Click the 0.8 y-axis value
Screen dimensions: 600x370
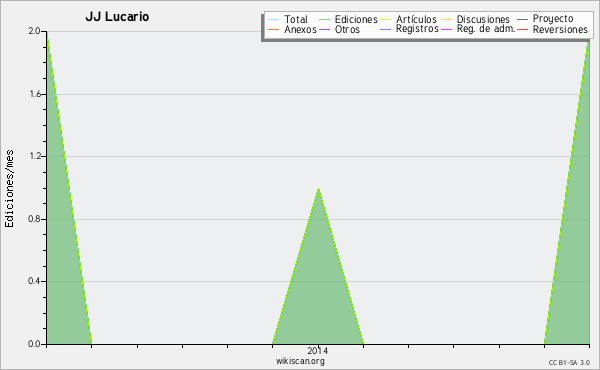point(34,219)
